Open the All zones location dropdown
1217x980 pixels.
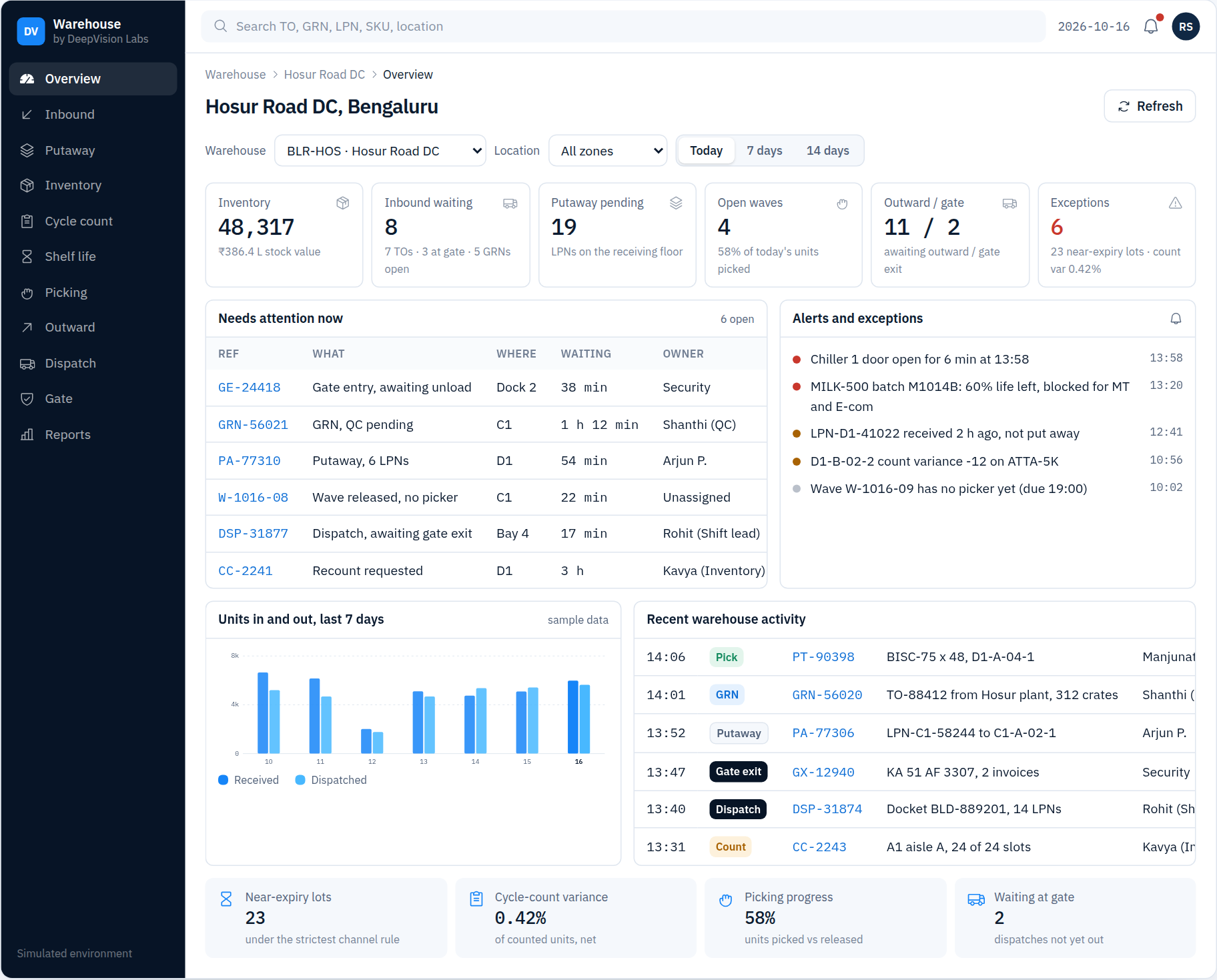point(608,151)
